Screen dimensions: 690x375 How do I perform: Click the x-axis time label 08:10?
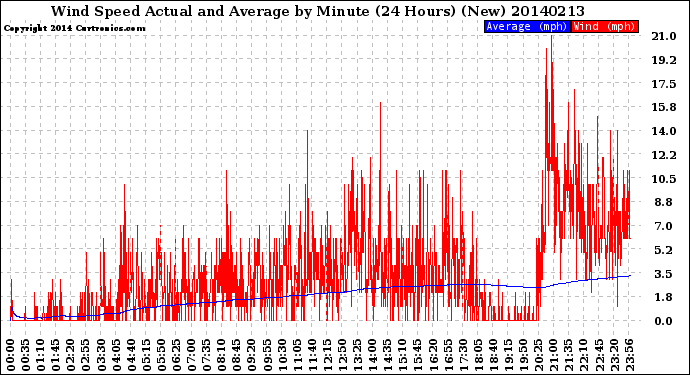click(221, 355)
